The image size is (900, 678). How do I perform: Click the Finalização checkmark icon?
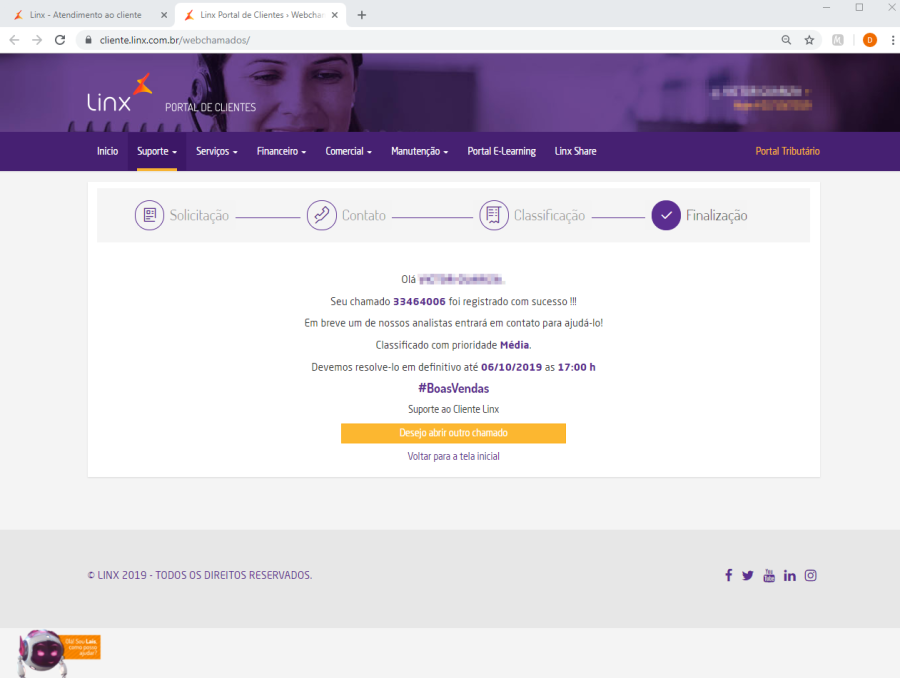[x=666, y=215]
